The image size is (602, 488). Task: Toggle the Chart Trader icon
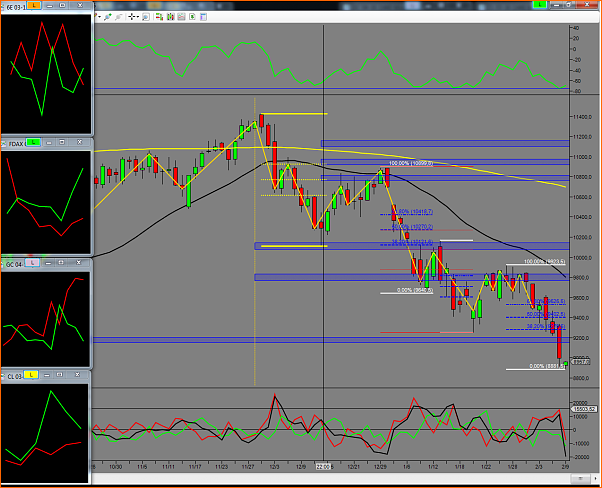point(159,17)
